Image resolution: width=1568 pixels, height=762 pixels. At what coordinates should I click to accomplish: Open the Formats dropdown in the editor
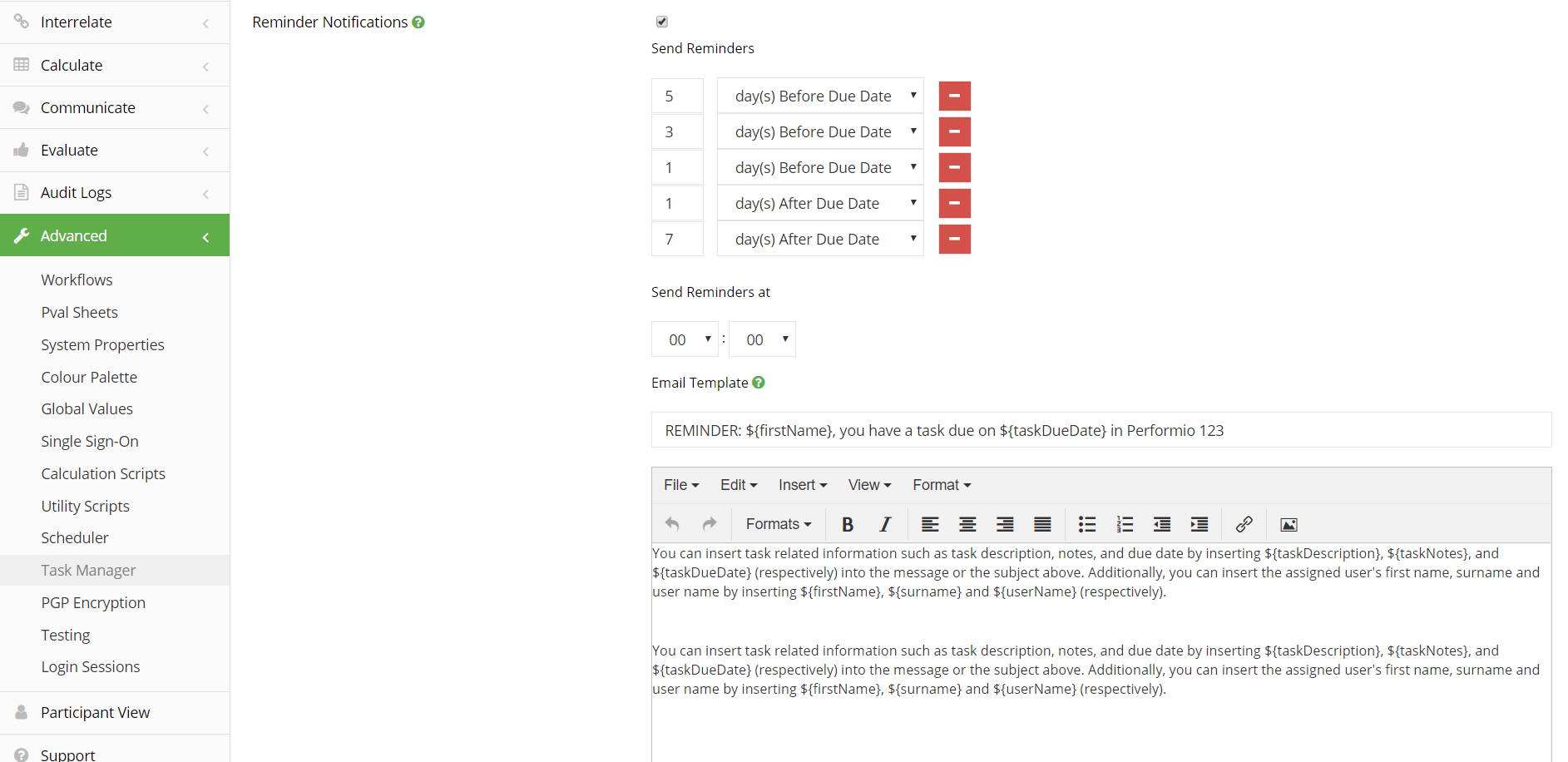(779, 524)
